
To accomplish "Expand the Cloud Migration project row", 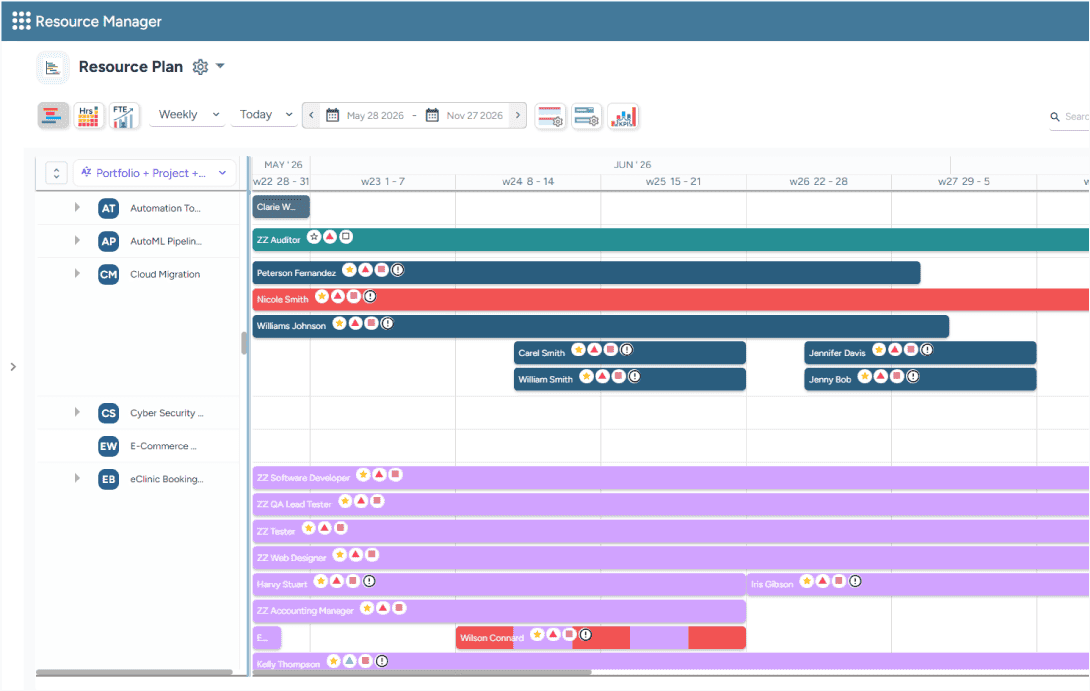I will (77, 273).
